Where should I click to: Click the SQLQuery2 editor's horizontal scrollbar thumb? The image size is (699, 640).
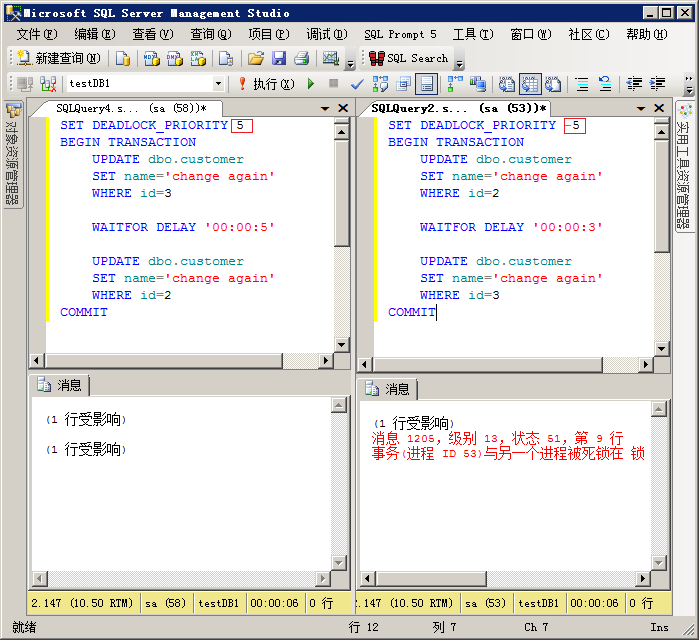point(488,365)
